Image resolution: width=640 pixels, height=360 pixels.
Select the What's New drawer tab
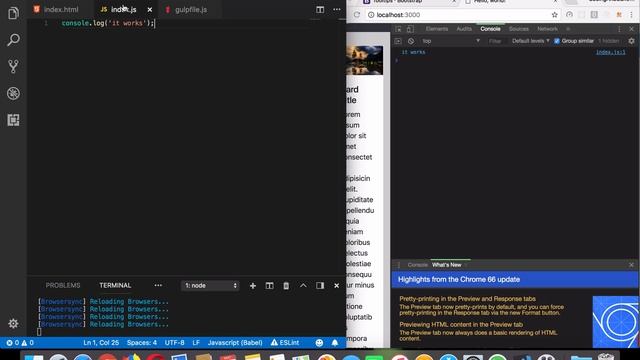pyautogui.click(x=447, y=265)
